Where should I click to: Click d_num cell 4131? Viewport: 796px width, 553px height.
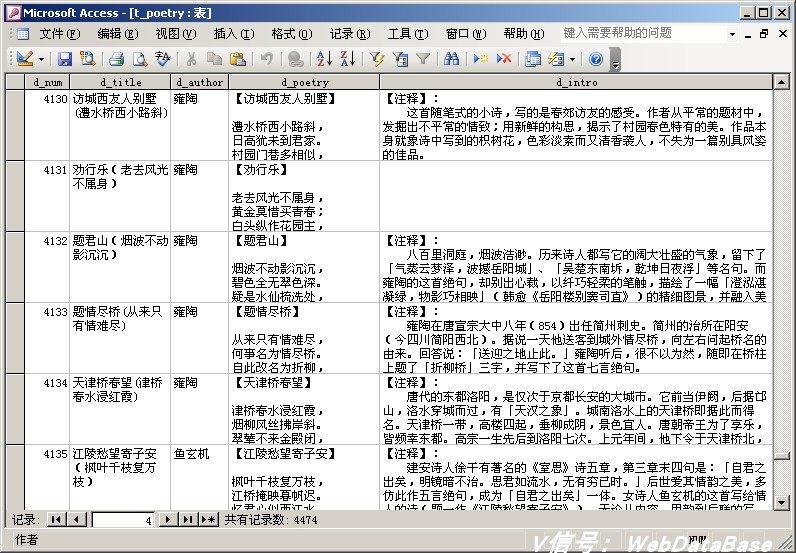[x=47, y=196]
